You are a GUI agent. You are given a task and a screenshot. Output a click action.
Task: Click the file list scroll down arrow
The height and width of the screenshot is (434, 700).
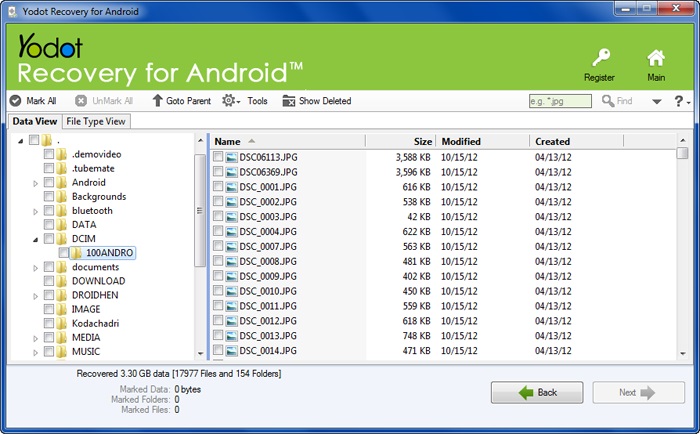(x=683, y=353)
